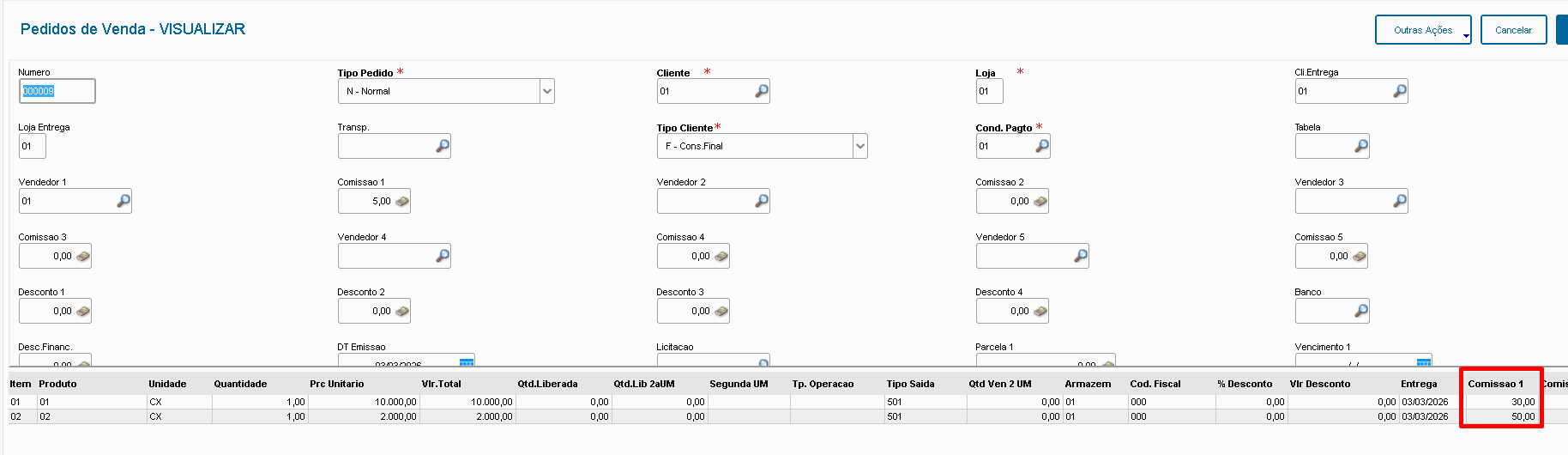This screenshot has height=455, width=1568.
Task: Expand the Tipo Cliente dropdown
Action: (x=859, y=146)
